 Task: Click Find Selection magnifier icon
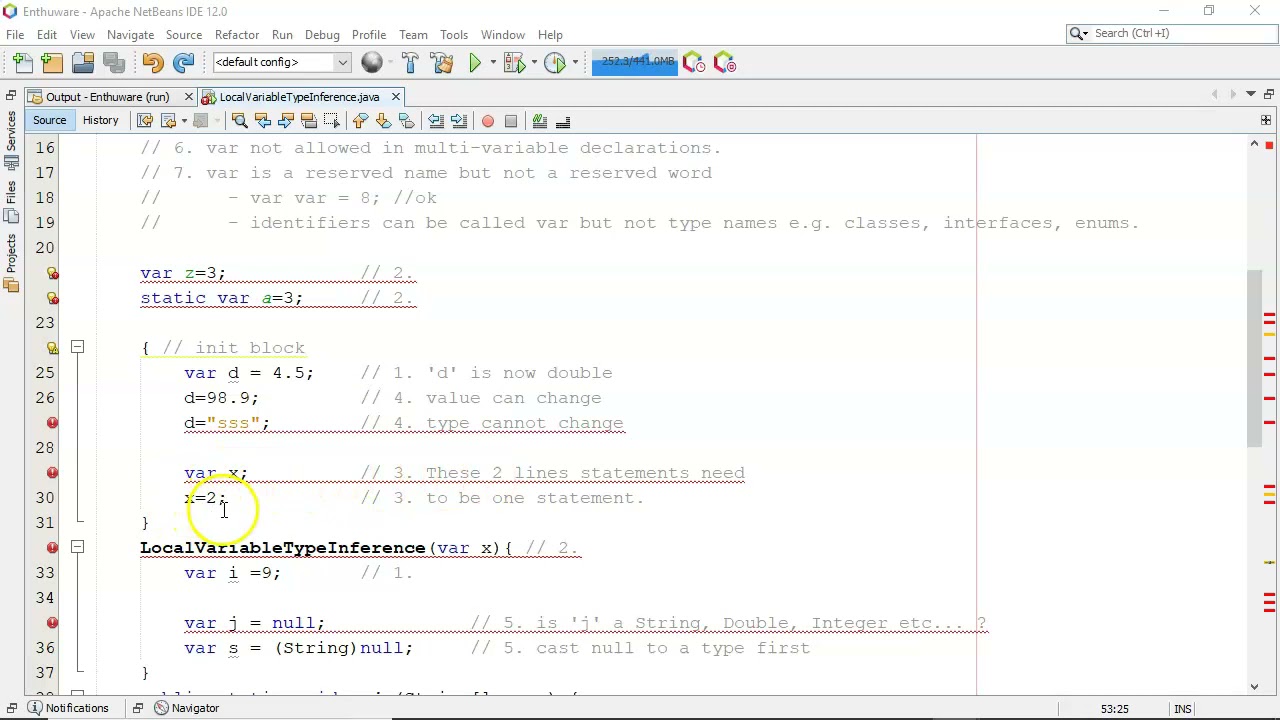pos(239,121)
